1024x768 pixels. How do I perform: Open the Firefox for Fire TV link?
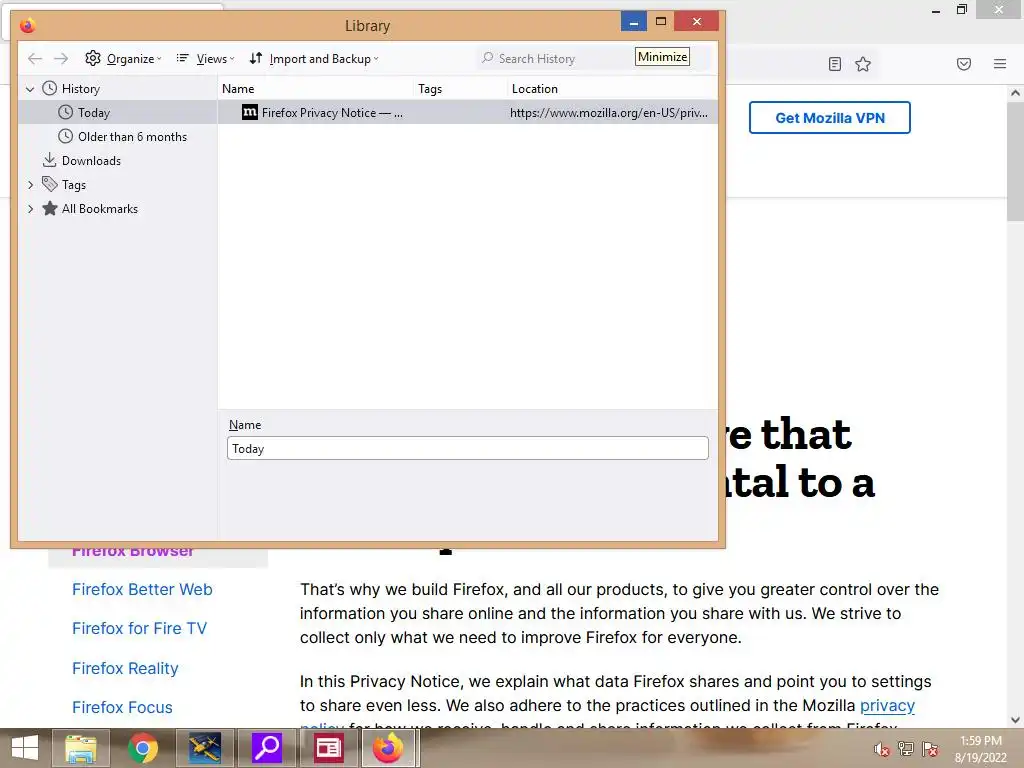coord(139,628)
